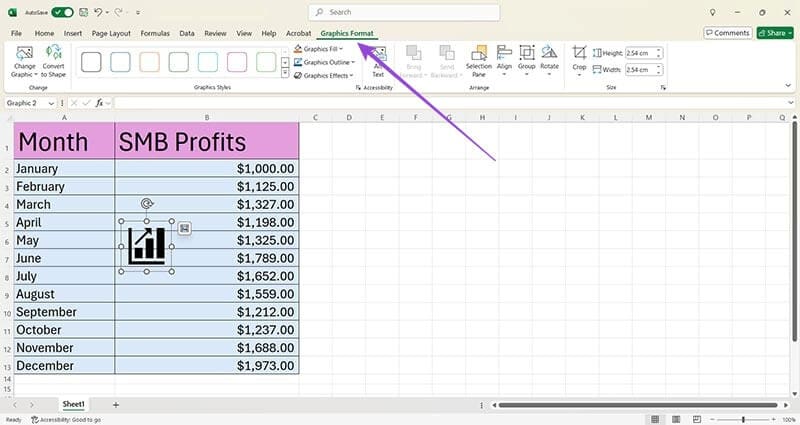This screenshot has height=425, width=800.
Task: Open the Comments button
Action: coord(728,33)
